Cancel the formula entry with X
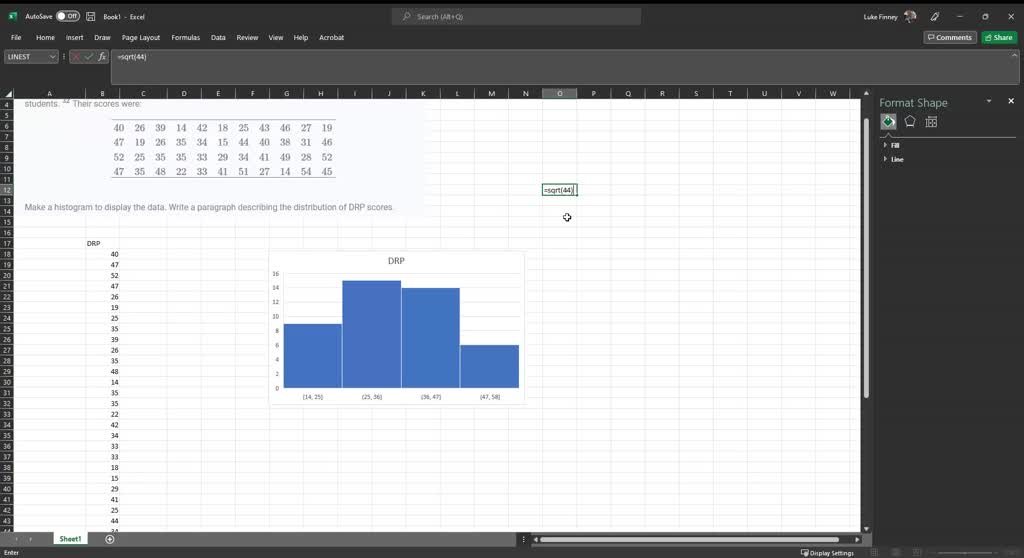 (75, 57)
